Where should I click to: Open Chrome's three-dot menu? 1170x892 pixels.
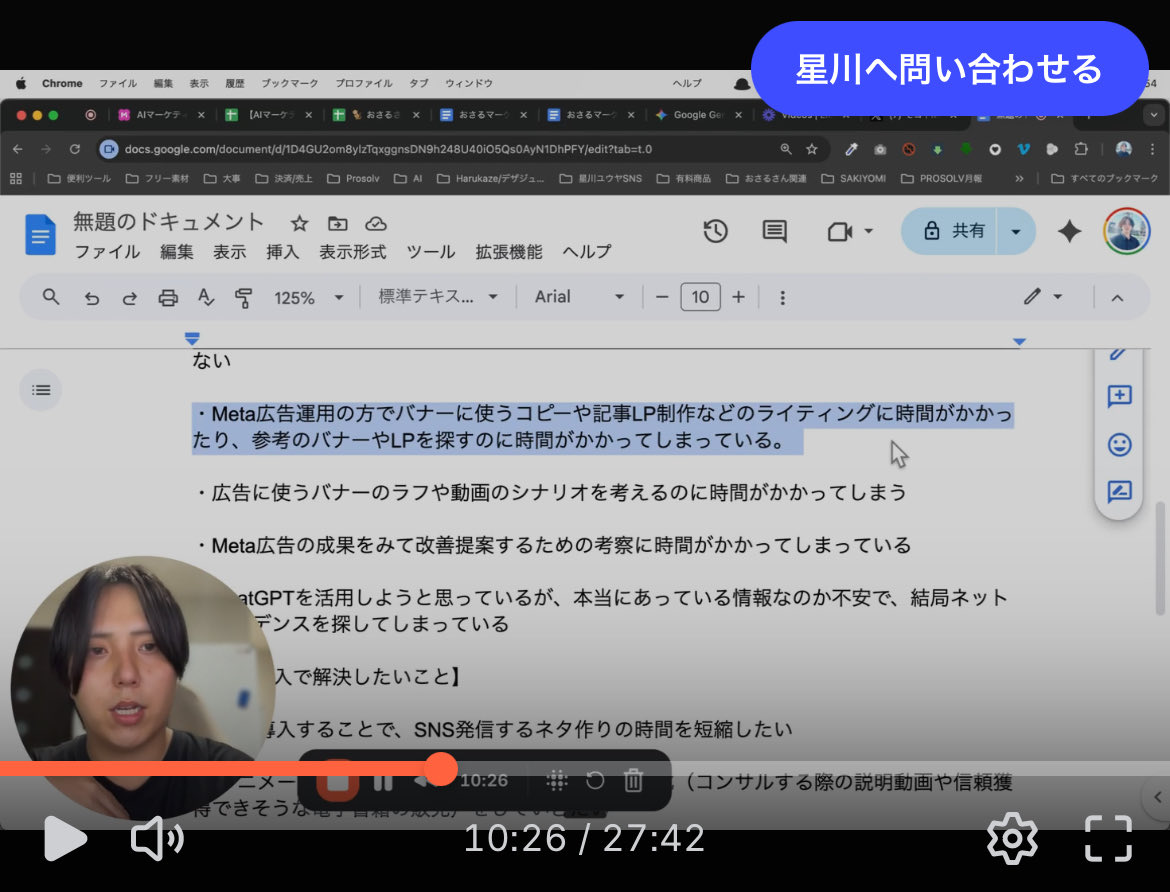1152,149
